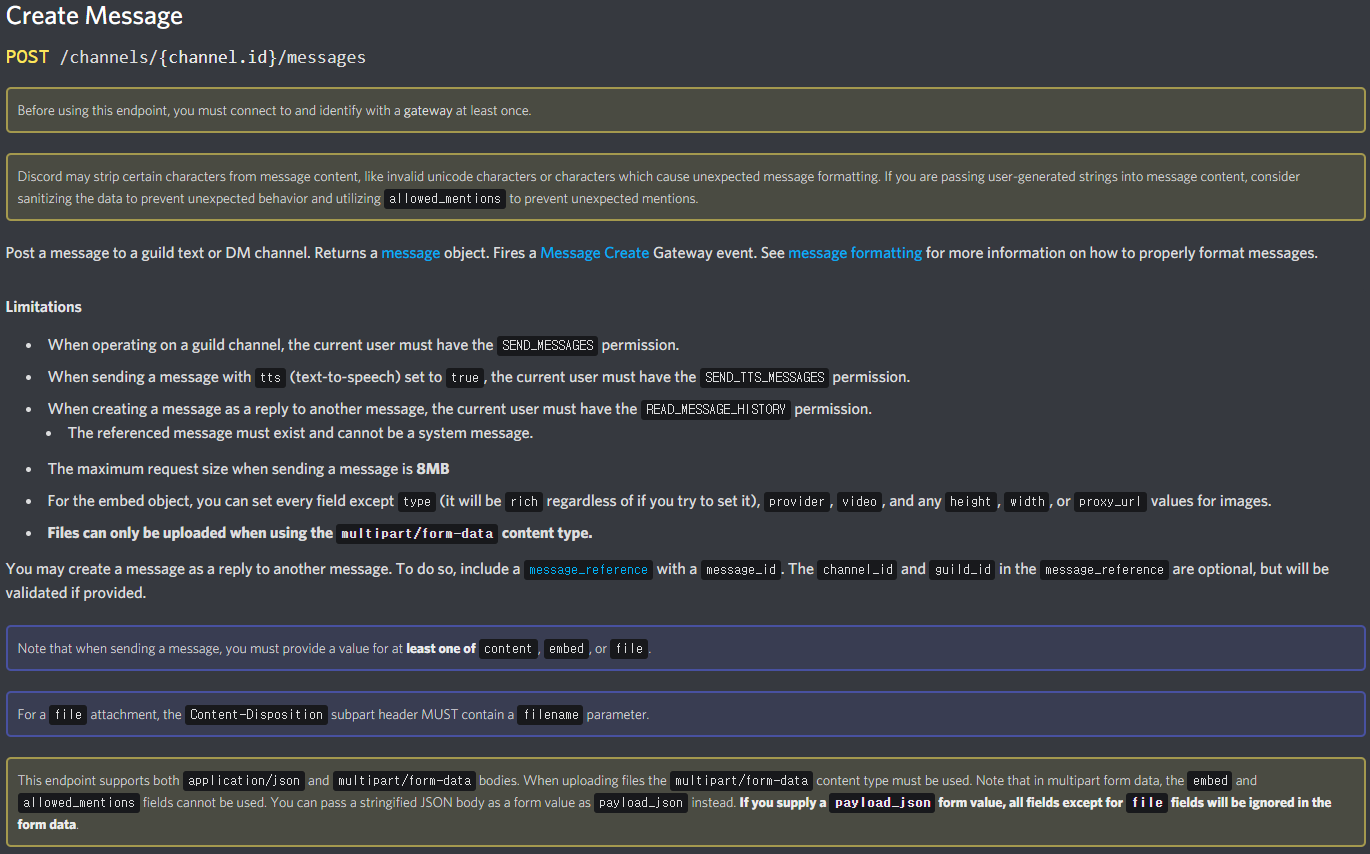Click the guild_id code tag
Viewport: 1370px width, 854px height.
(963, 570)
